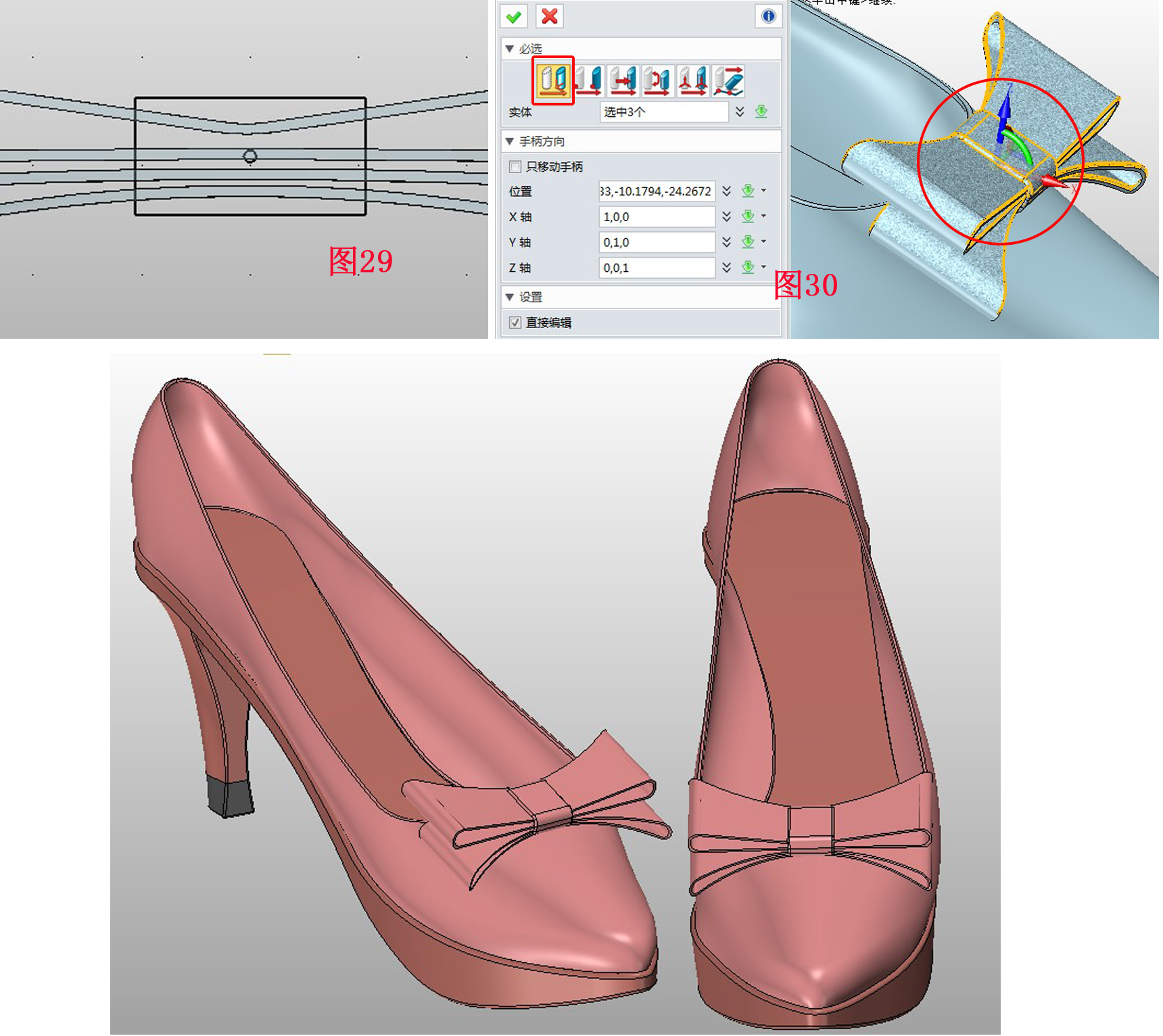Cancel the command with the red X
The image size is (1163, 1036).
(550, 16)
